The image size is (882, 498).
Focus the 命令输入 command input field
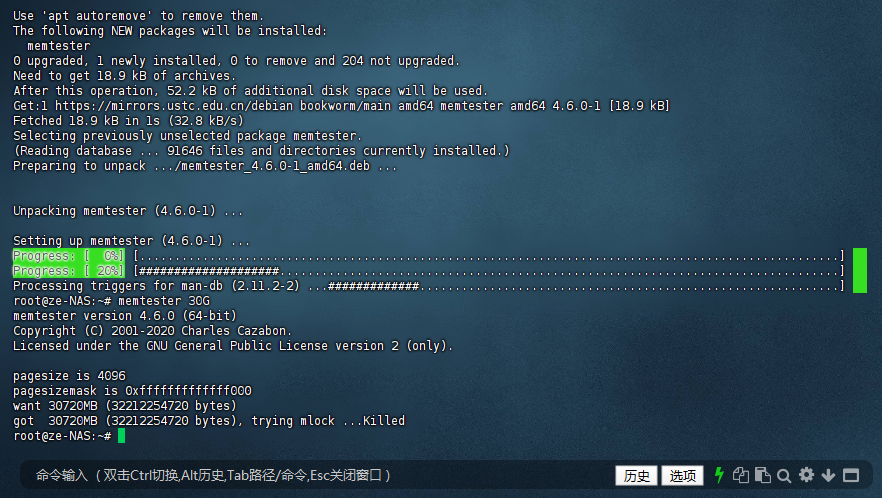pyautogui.click(x=315, y=475)
